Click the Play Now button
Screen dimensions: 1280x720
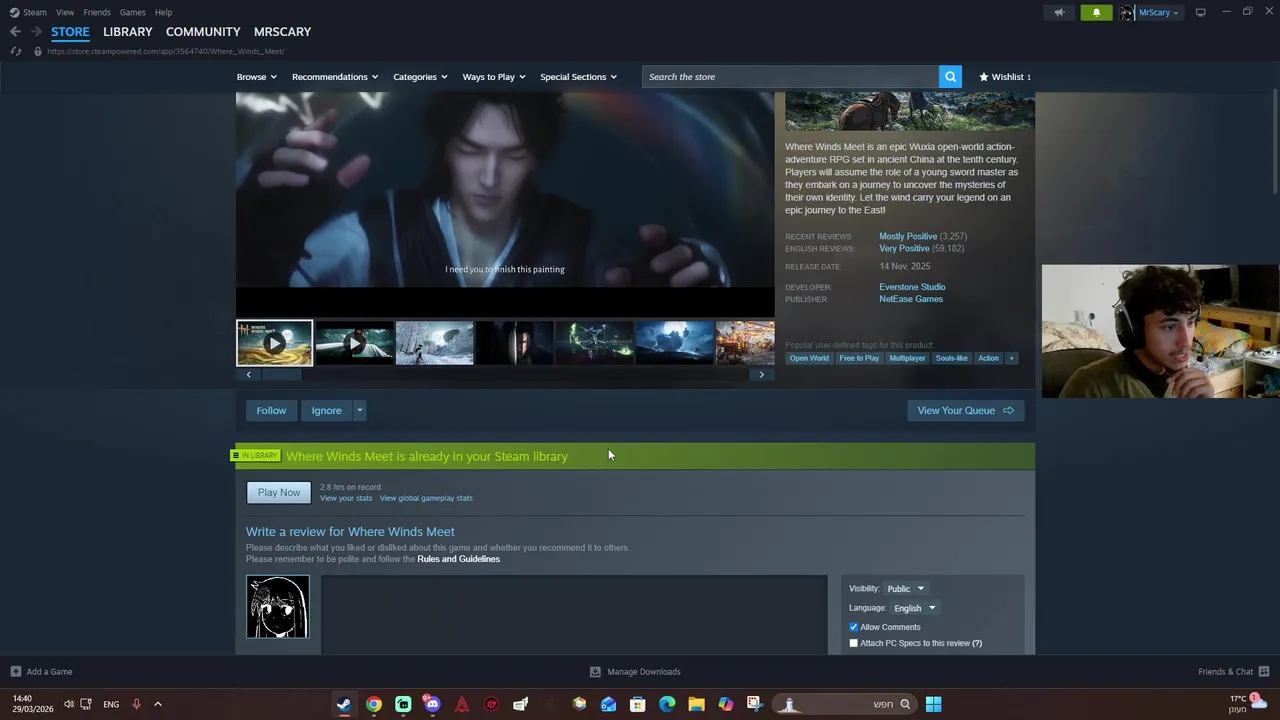279,492
